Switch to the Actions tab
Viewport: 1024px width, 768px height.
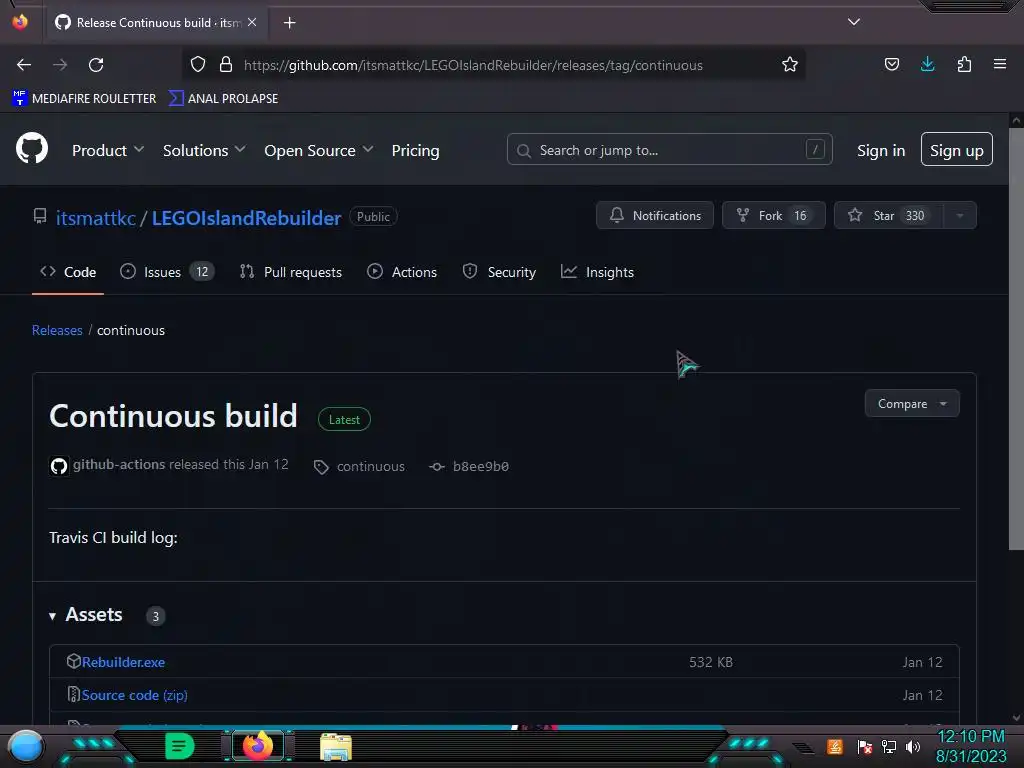[402, 272]
